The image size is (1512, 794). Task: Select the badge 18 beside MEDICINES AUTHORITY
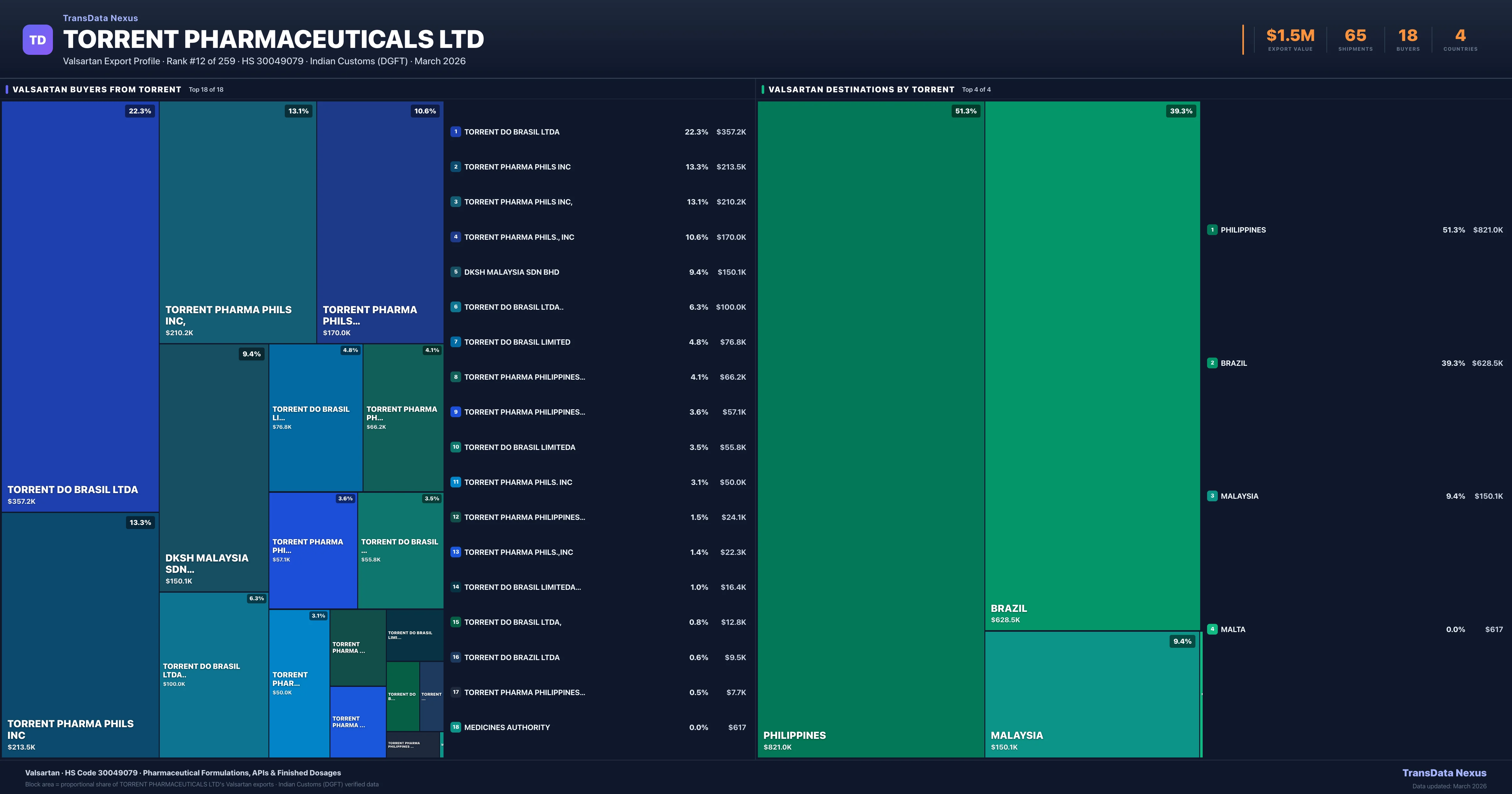click(x=456, y=727)
